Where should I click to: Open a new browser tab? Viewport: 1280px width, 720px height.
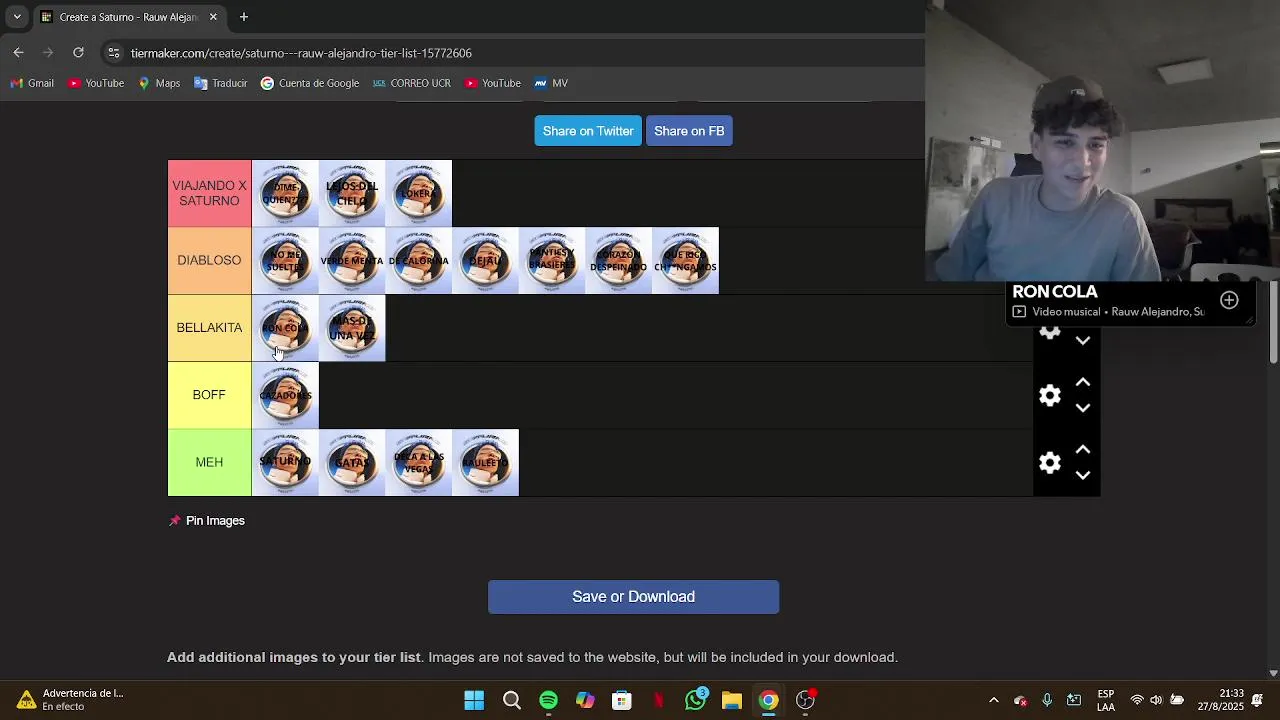point(243,17)
